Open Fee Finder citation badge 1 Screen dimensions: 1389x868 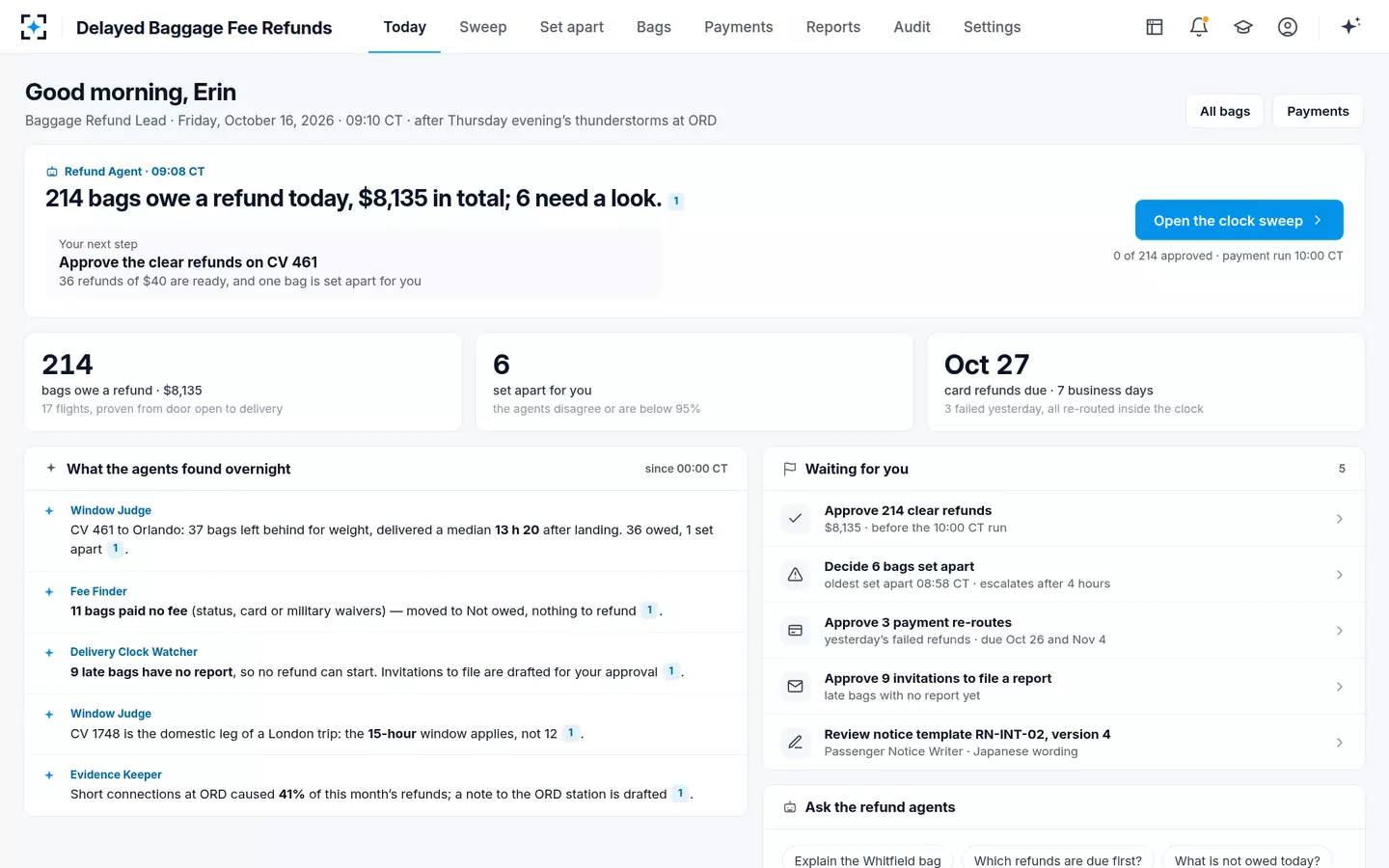[650, 610]
